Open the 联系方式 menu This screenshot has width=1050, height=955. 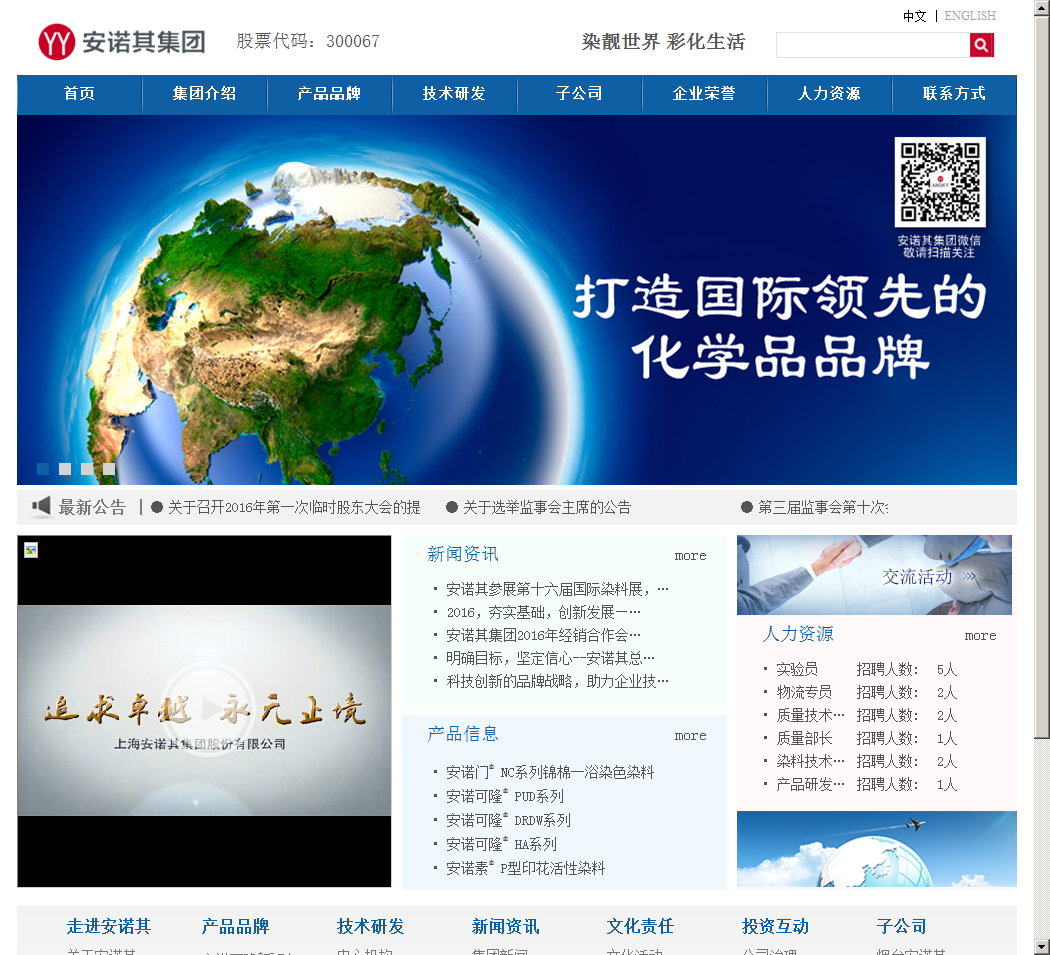click(x=954, y=94)
